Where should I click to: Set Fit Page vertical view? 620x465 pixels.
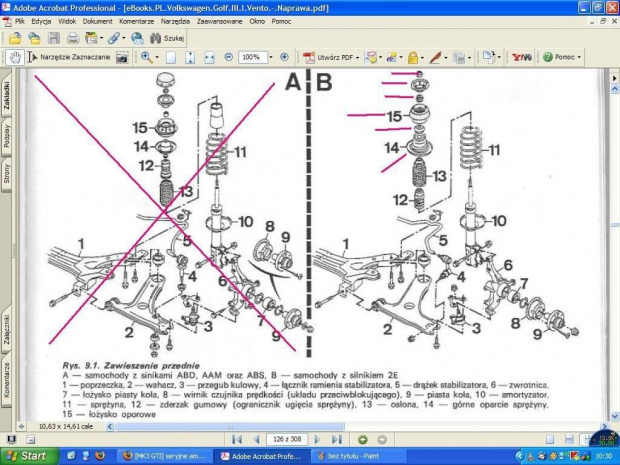(x=190, y=58)
